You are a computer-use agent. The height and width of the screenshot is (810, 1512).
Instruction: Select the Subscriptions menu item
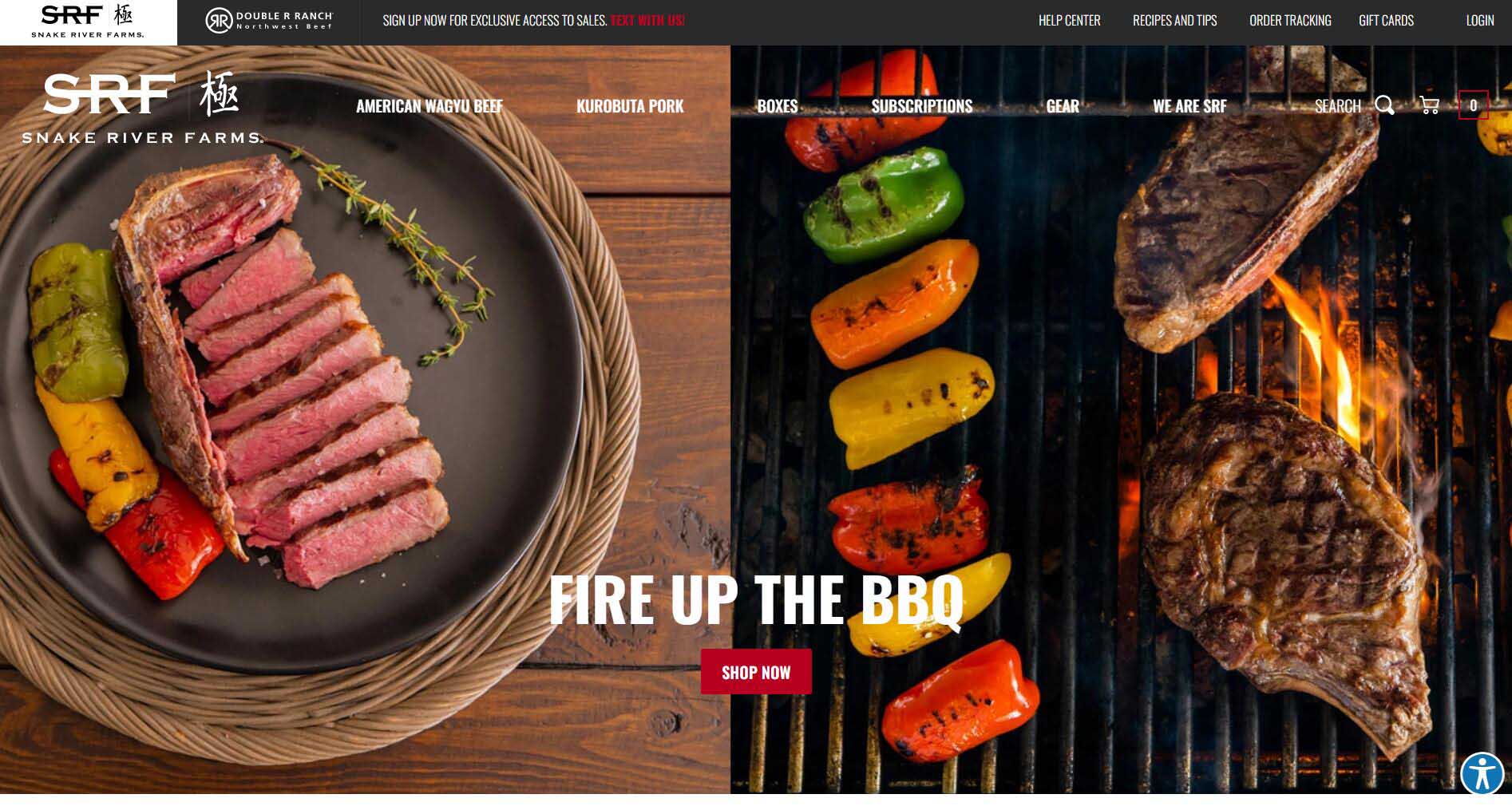(x=921, y=106)
